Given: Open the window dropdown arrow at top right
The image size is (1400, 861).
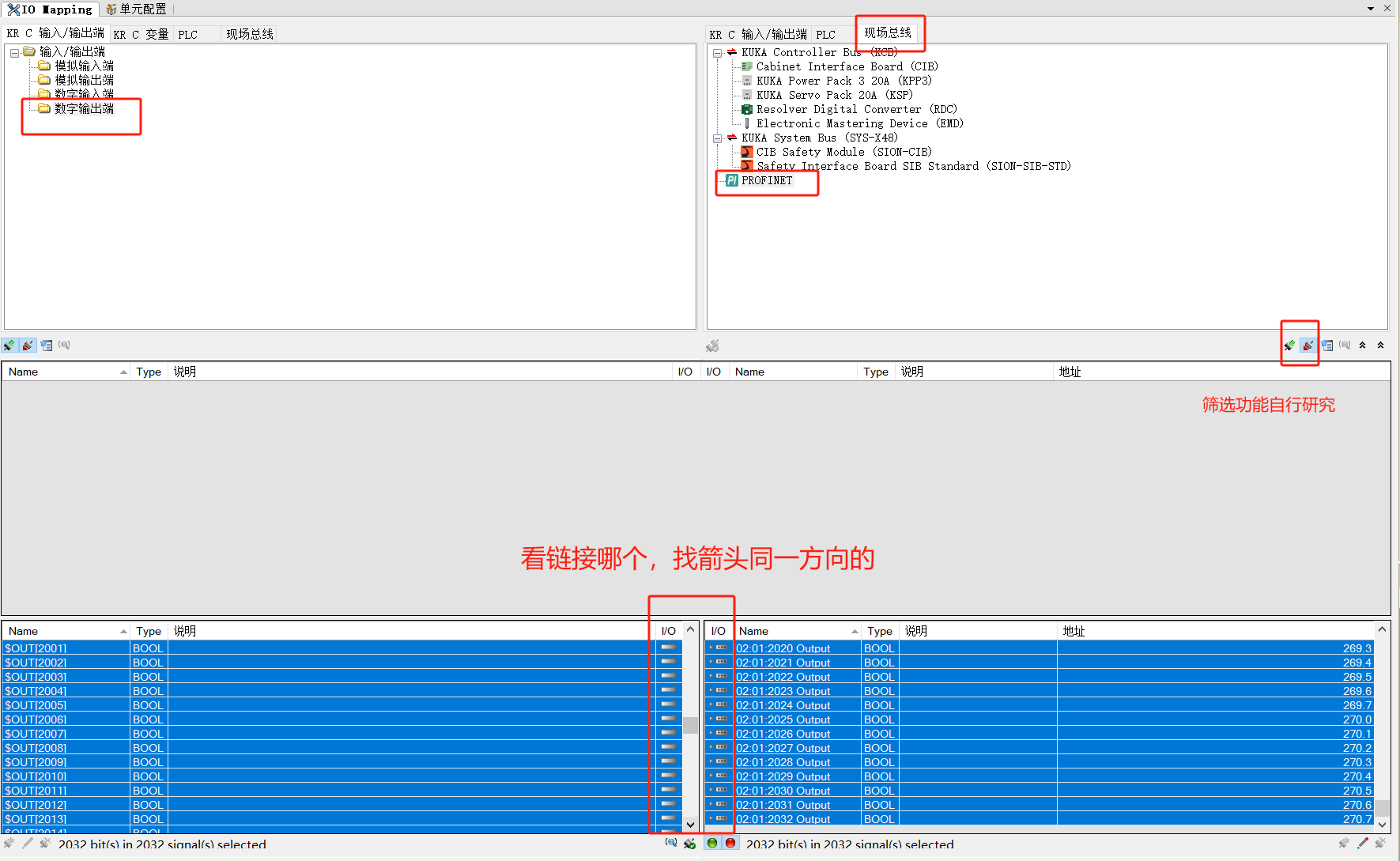Looking at the screenshot, I should [1371, 9].
